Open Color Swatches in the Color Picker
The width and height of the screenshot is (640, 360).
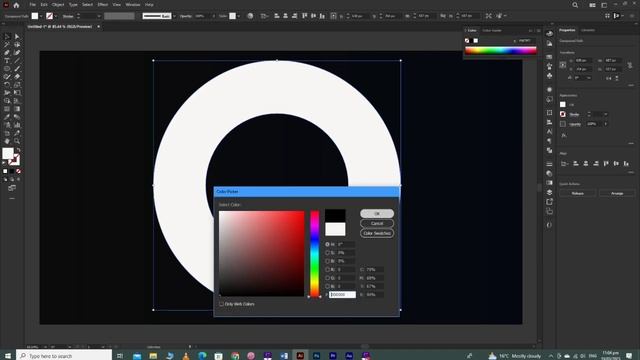pyautogui.click(x=377, y=233)
